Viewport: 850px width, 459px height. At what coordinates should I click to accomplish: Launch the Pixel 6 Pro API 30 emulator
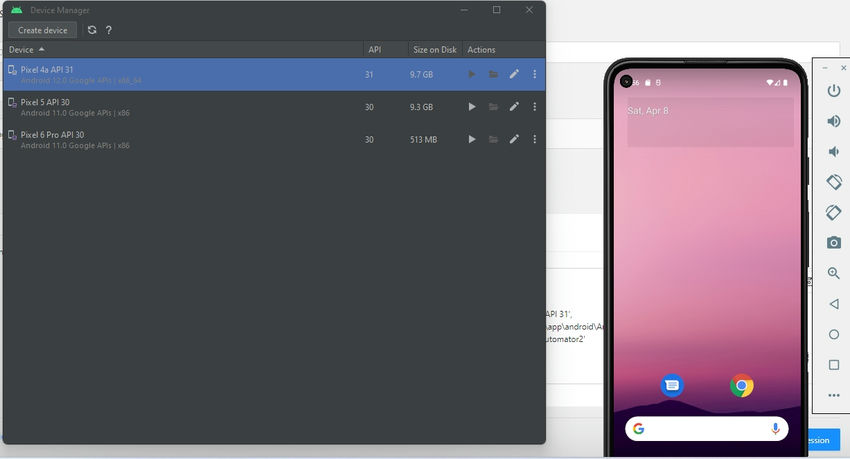tap(472, 139)
